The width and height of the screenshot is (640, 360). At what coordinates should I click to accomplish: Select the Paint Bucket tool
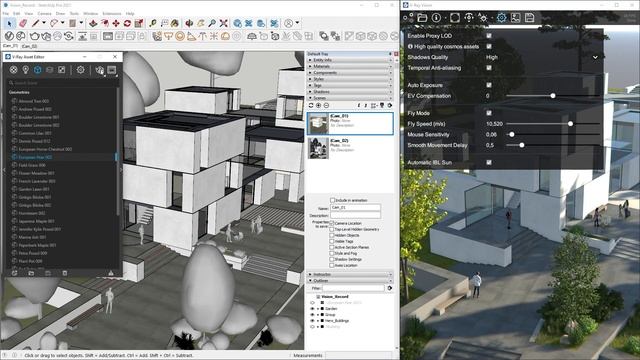pos(175,23)
